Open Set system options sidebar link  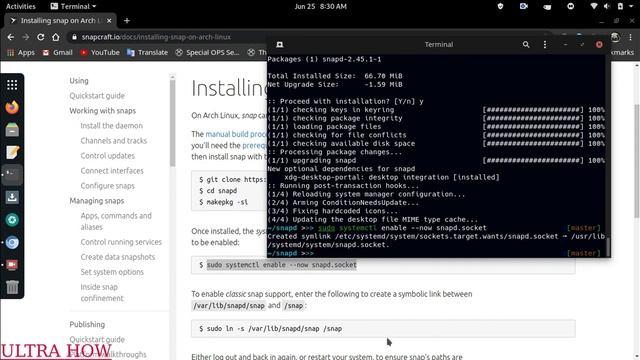[x=112, y=272]
